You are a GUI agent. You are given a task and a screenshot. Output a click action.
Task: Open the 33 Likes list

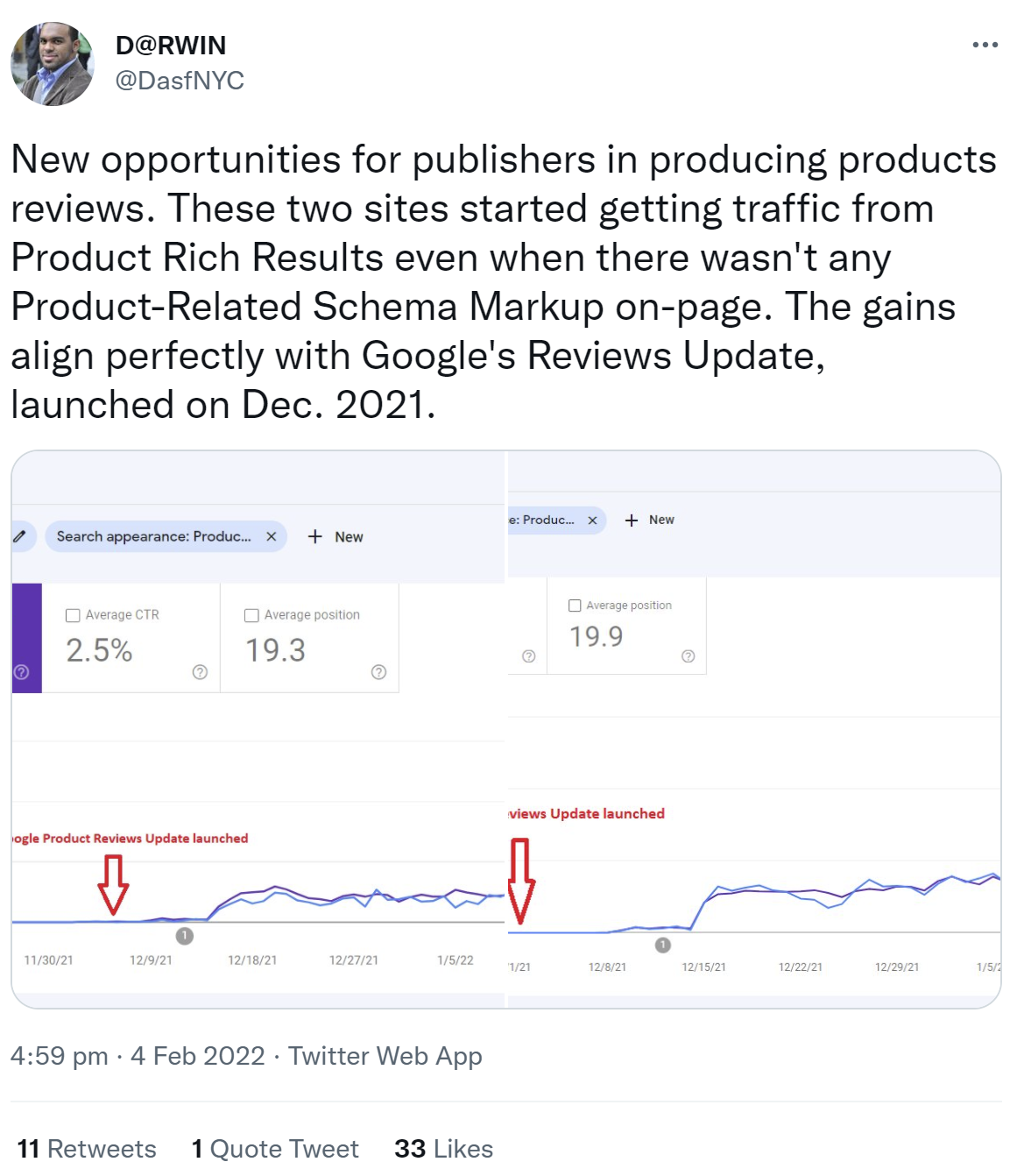443,1148
